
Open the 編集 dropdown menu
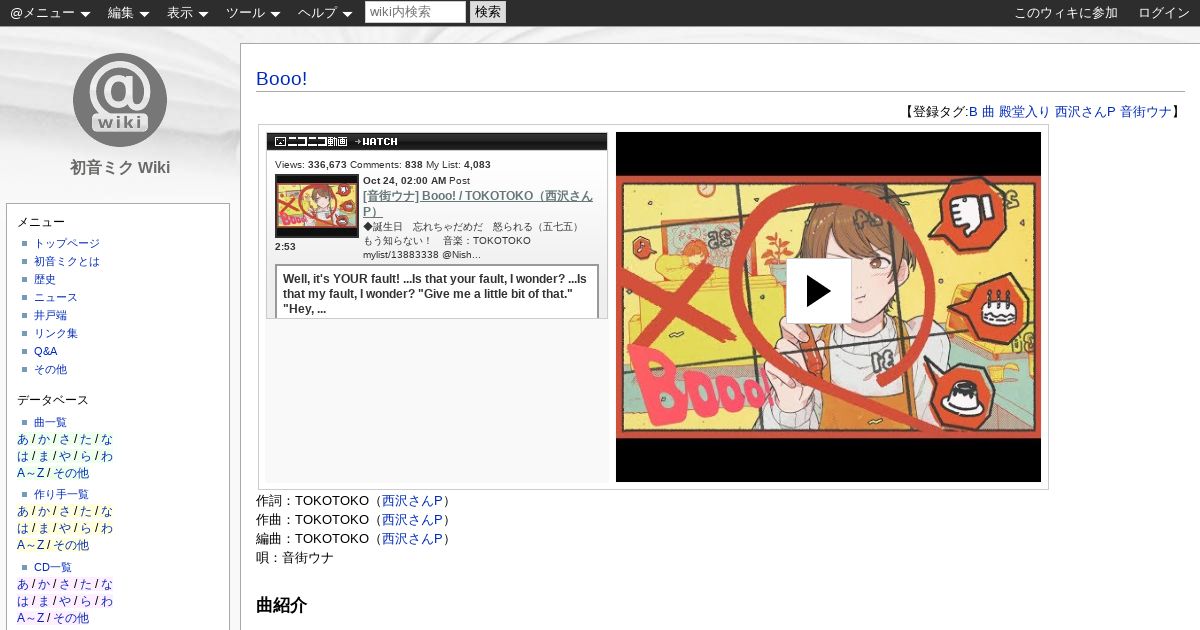[128, 13]
